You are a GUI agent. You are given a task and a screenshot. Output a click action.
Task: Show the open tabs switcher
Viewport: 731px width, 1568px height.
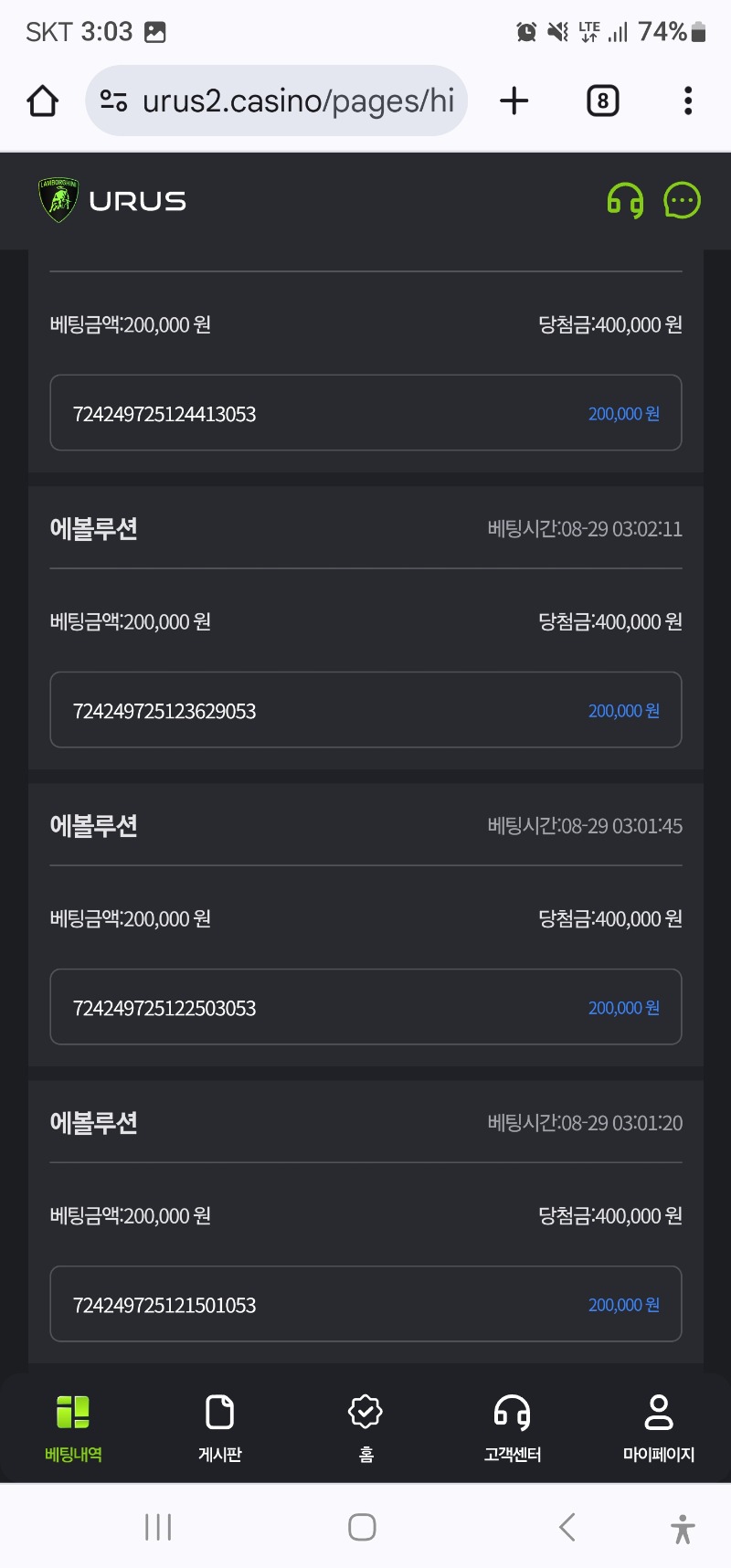pyautogui.click(x=602, y=101)
